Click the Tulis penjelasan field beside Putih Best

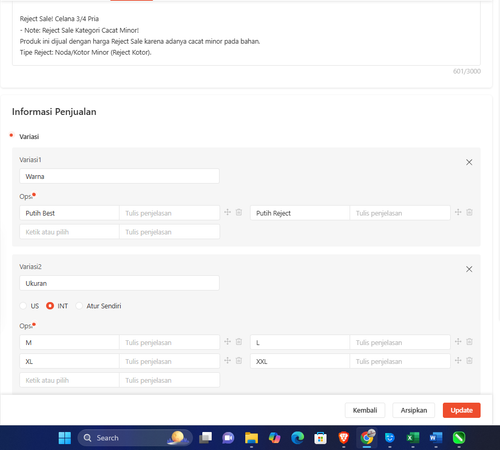coord(169,213)
